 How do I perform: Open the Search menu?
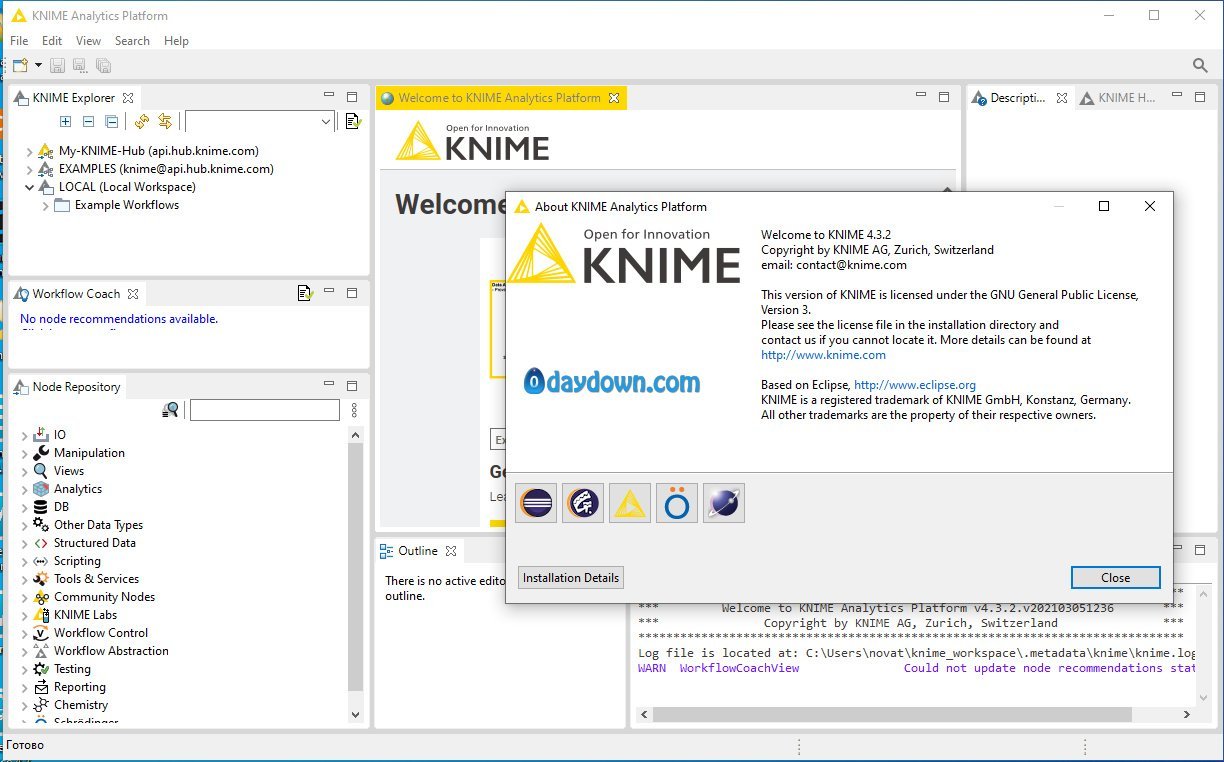click(132, 41)
